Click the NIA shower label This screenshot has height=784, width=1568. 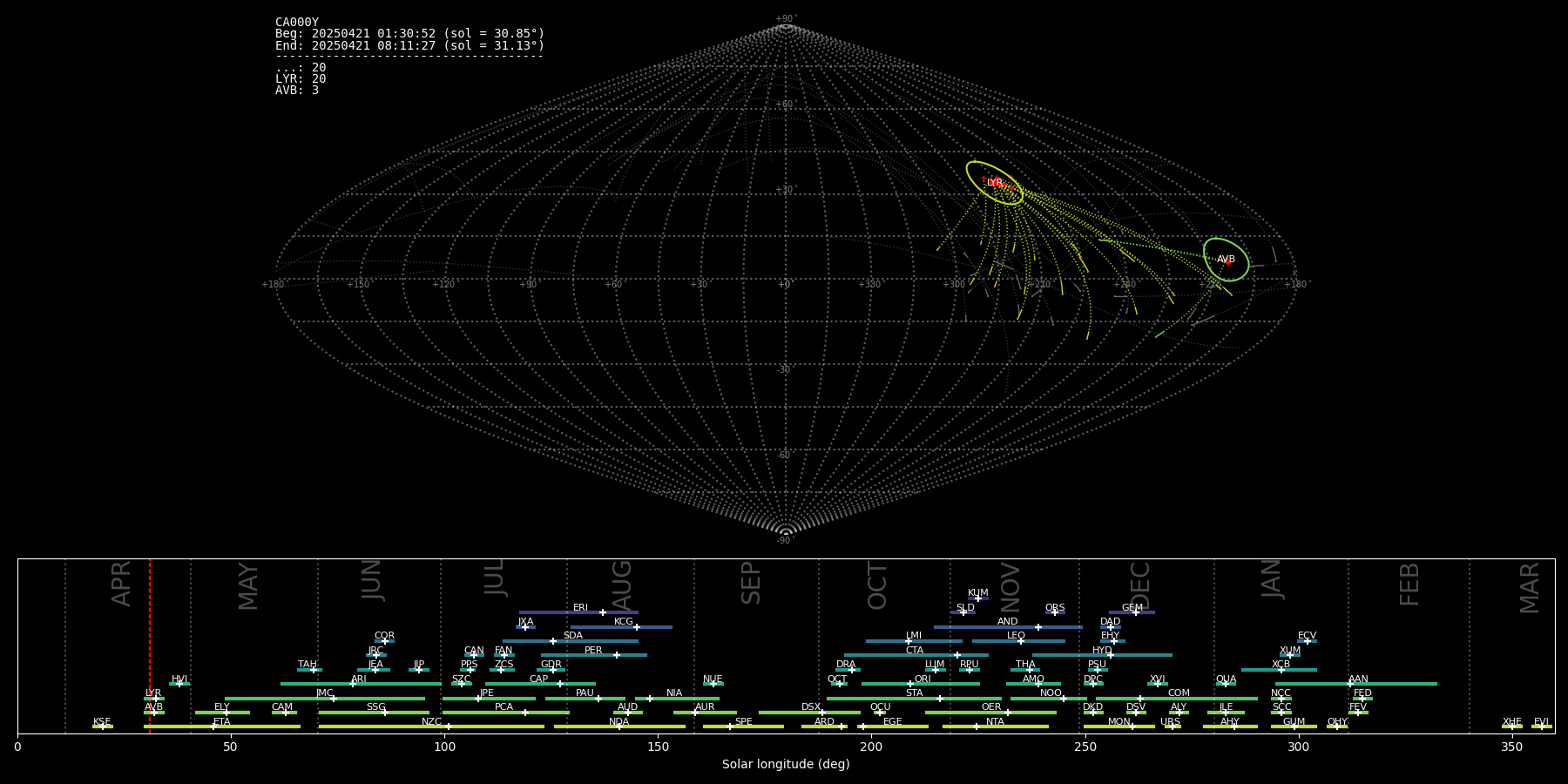674,693
